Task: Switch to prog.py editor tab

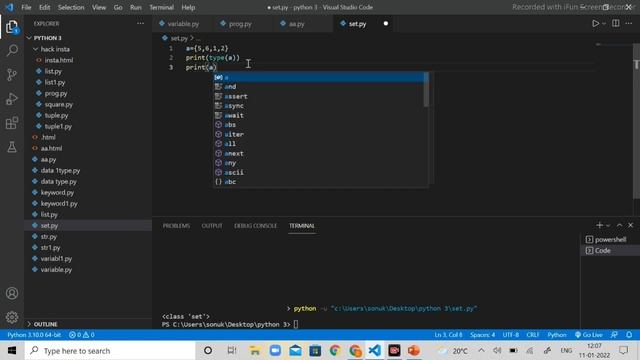Action: [x=240, y=24]
